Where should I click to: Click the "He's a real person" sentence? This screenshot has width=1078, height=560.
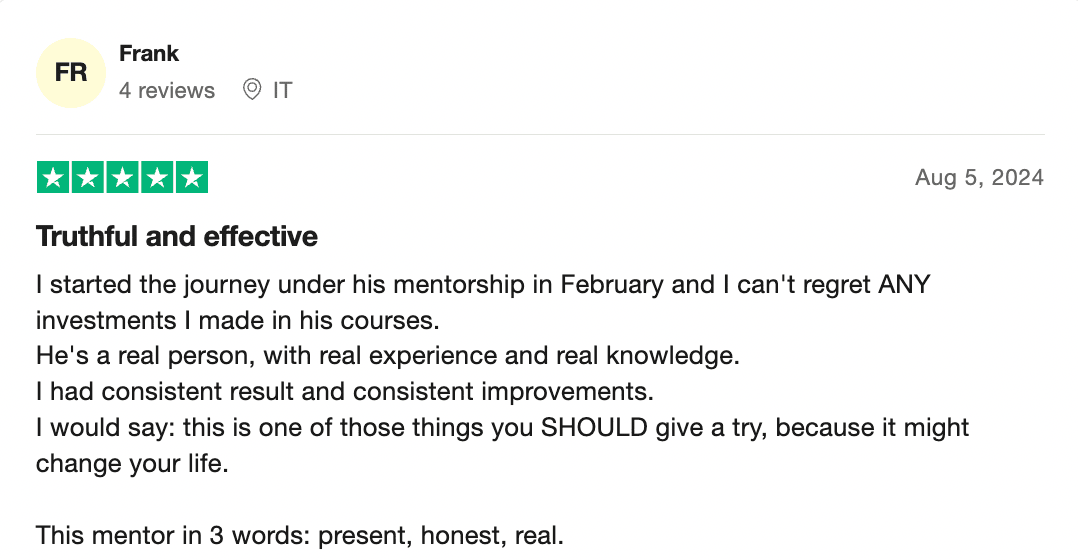coord(386,355)
